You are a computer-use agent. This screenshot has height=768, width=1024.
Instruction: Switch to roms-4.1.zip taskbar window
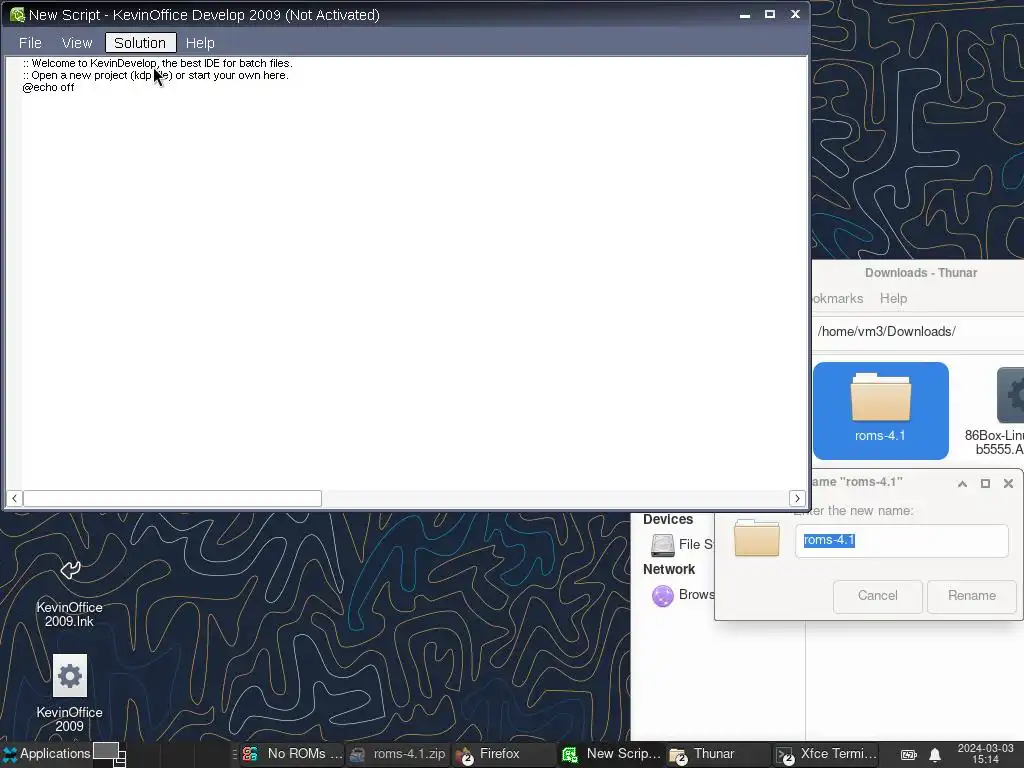pyautogui.click(x=398, y=754)
